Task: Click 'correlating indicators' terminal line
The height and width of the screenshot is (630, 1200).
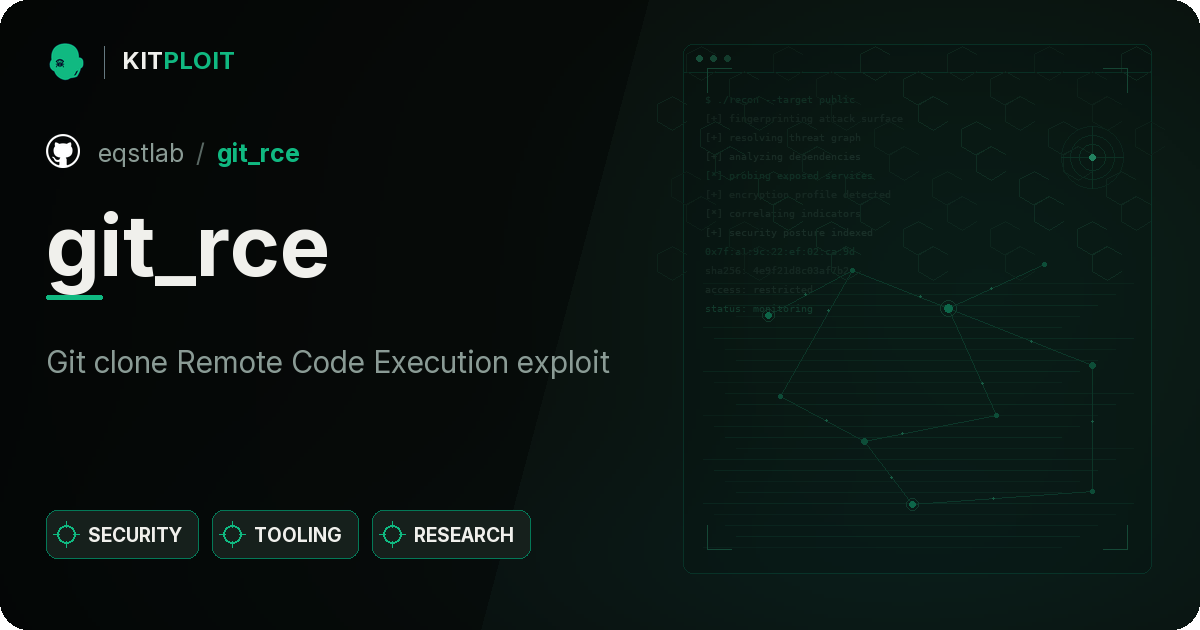Action: [782, 214]
